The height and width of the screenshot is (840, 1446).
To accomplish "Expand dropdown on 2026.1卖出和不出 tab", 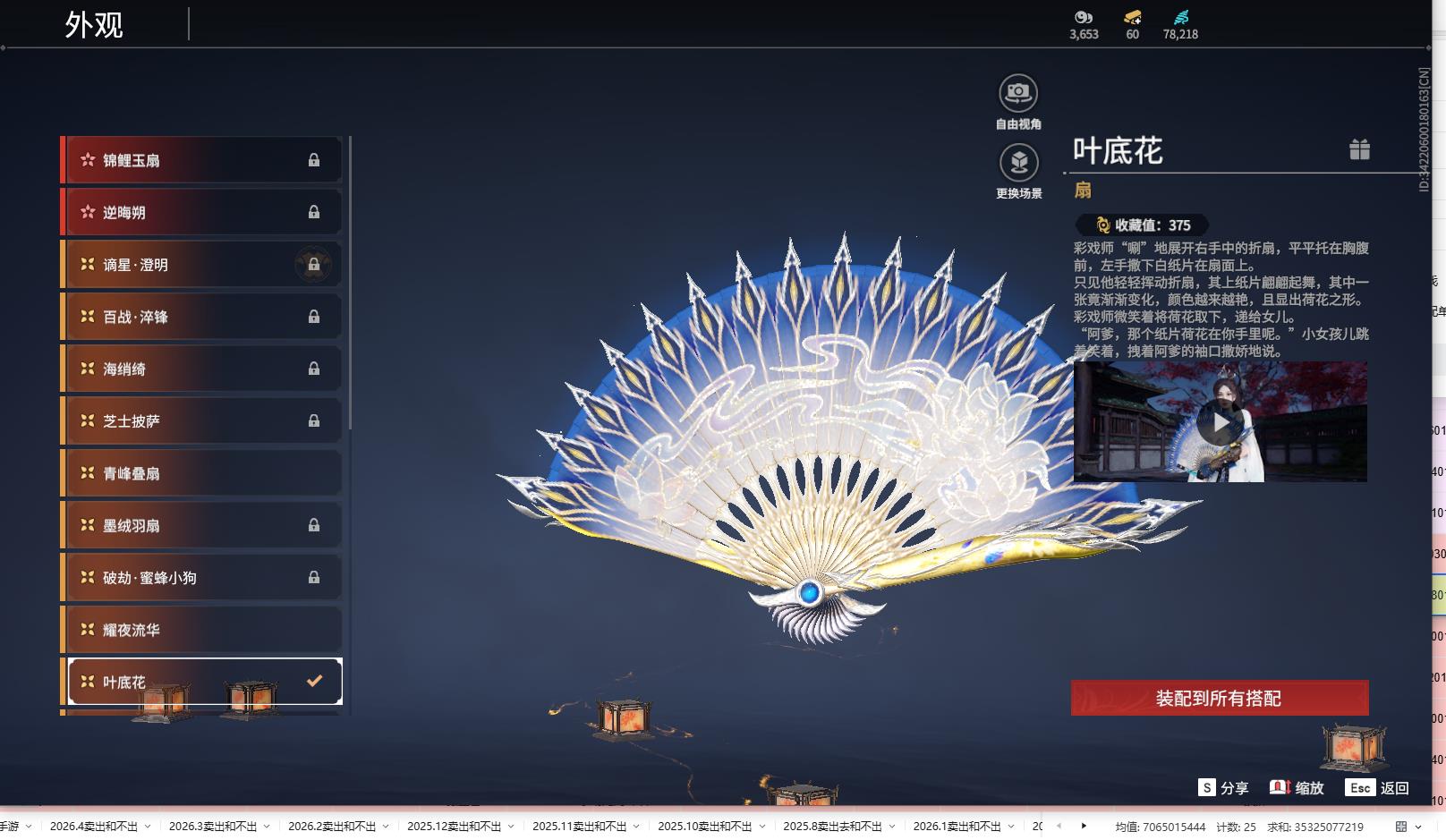I will click(1009, 827).
